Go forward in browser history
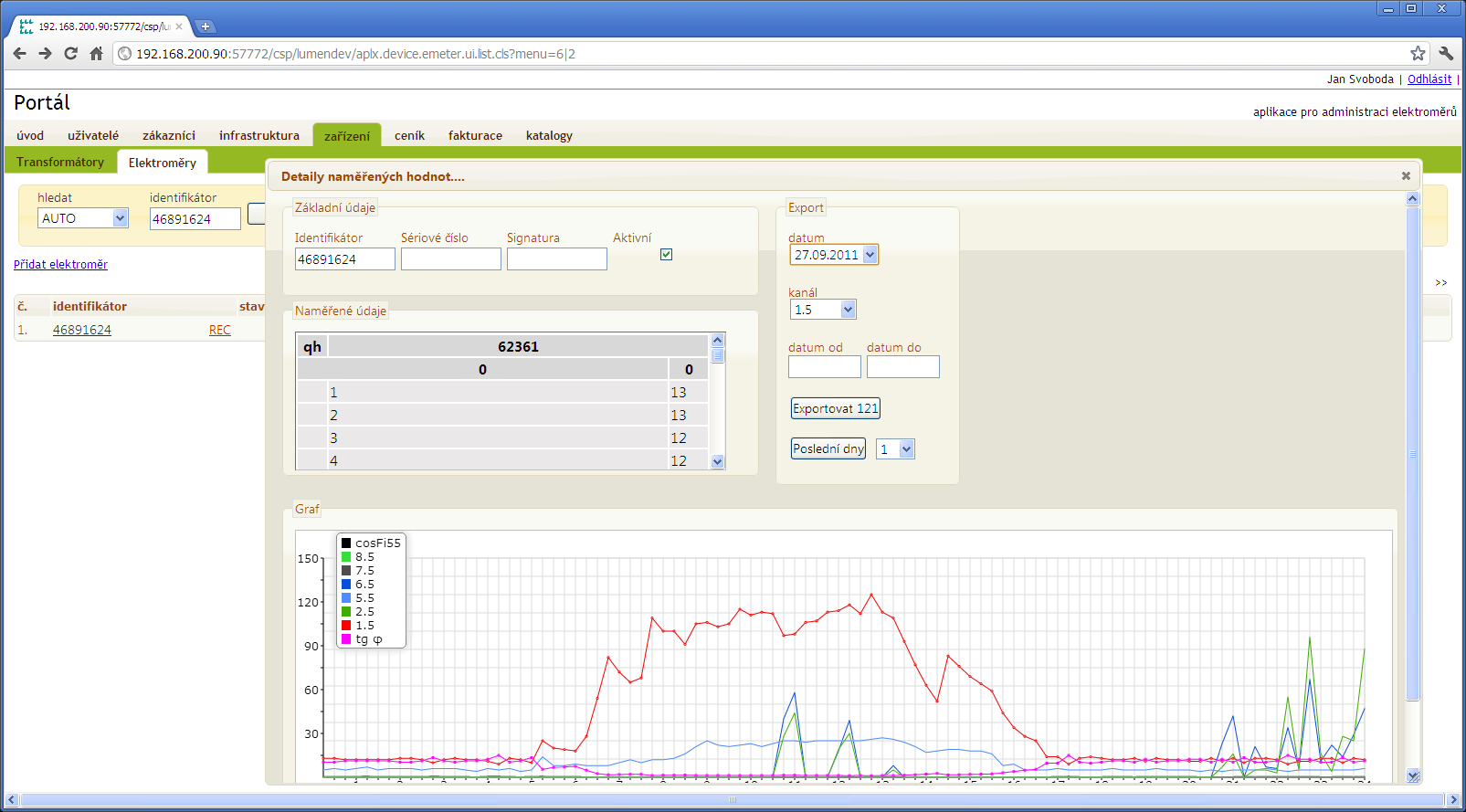1466x812 pixels. (45, 54)
